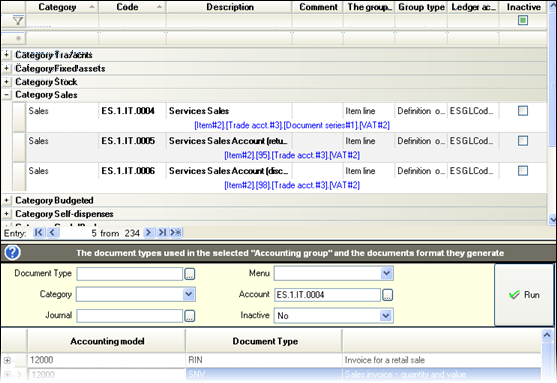
Task: Click the new row star icon
Action: point(18,38)
